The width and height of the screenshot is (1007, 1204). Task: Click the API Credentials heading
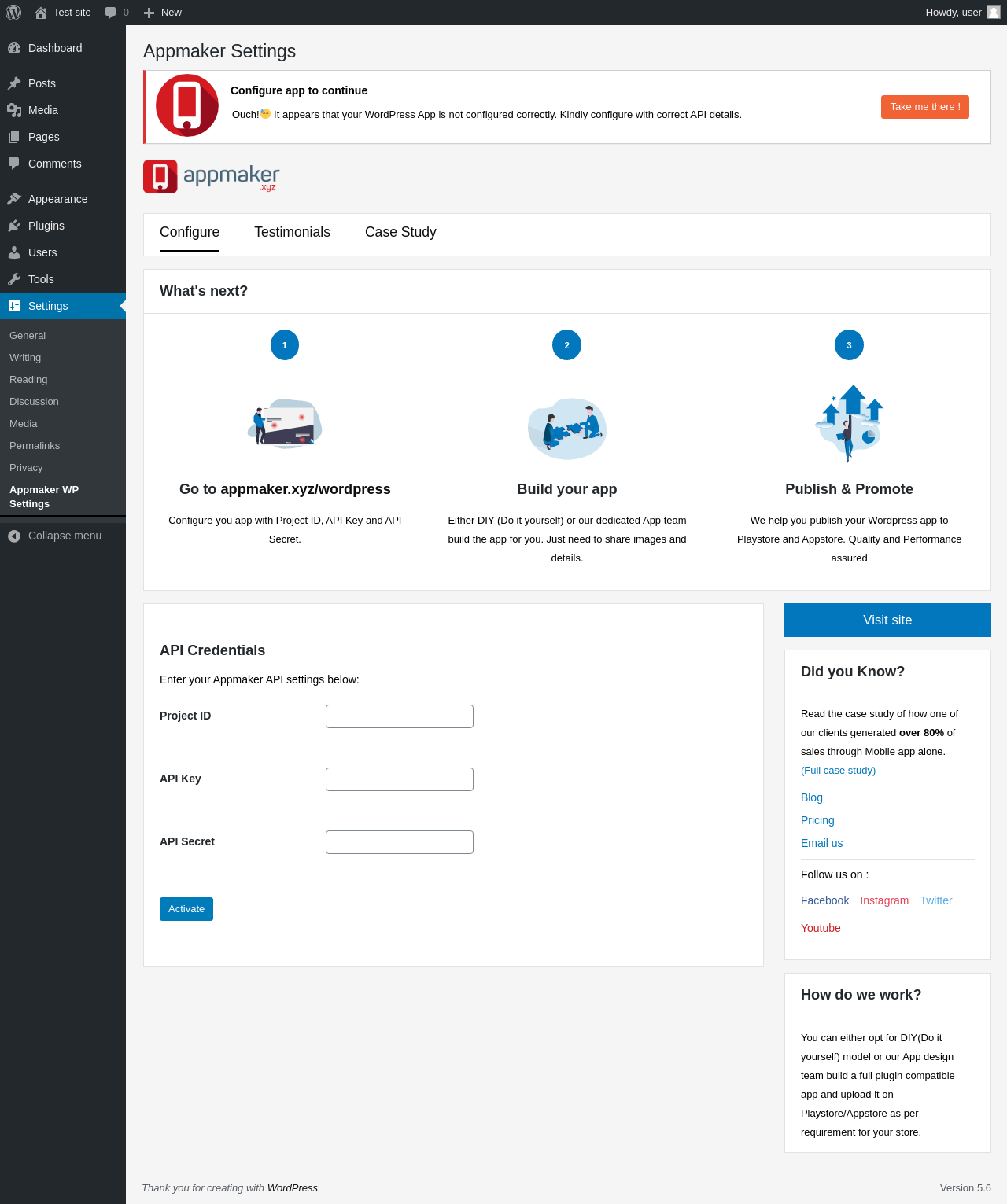[x=212, y=650]
